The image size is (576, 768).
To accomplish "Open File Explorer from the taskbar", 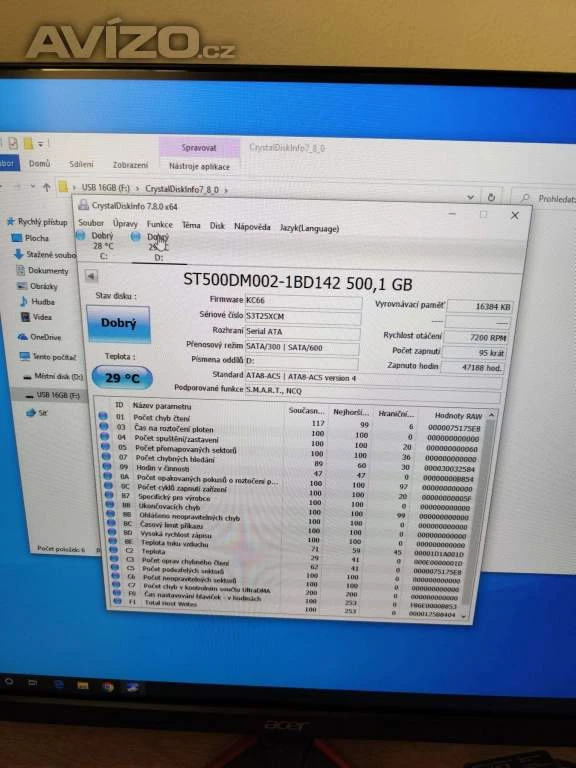I will pos(83,685).
